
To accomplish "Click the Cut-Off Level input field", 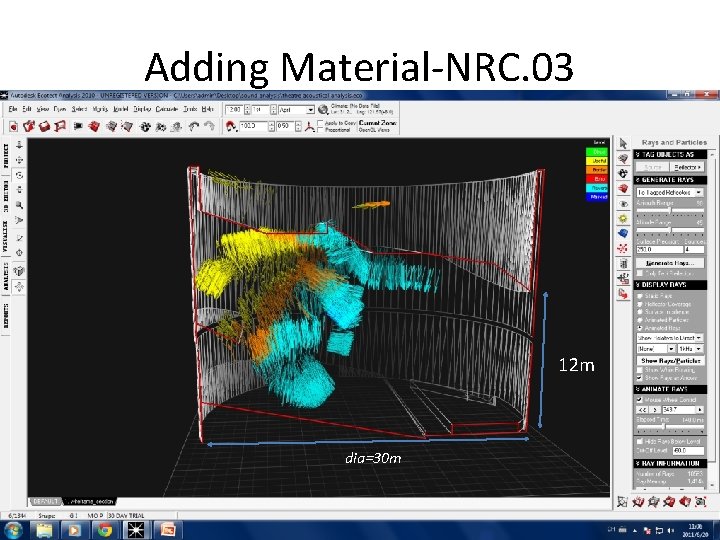I will [x=688, y=450].
